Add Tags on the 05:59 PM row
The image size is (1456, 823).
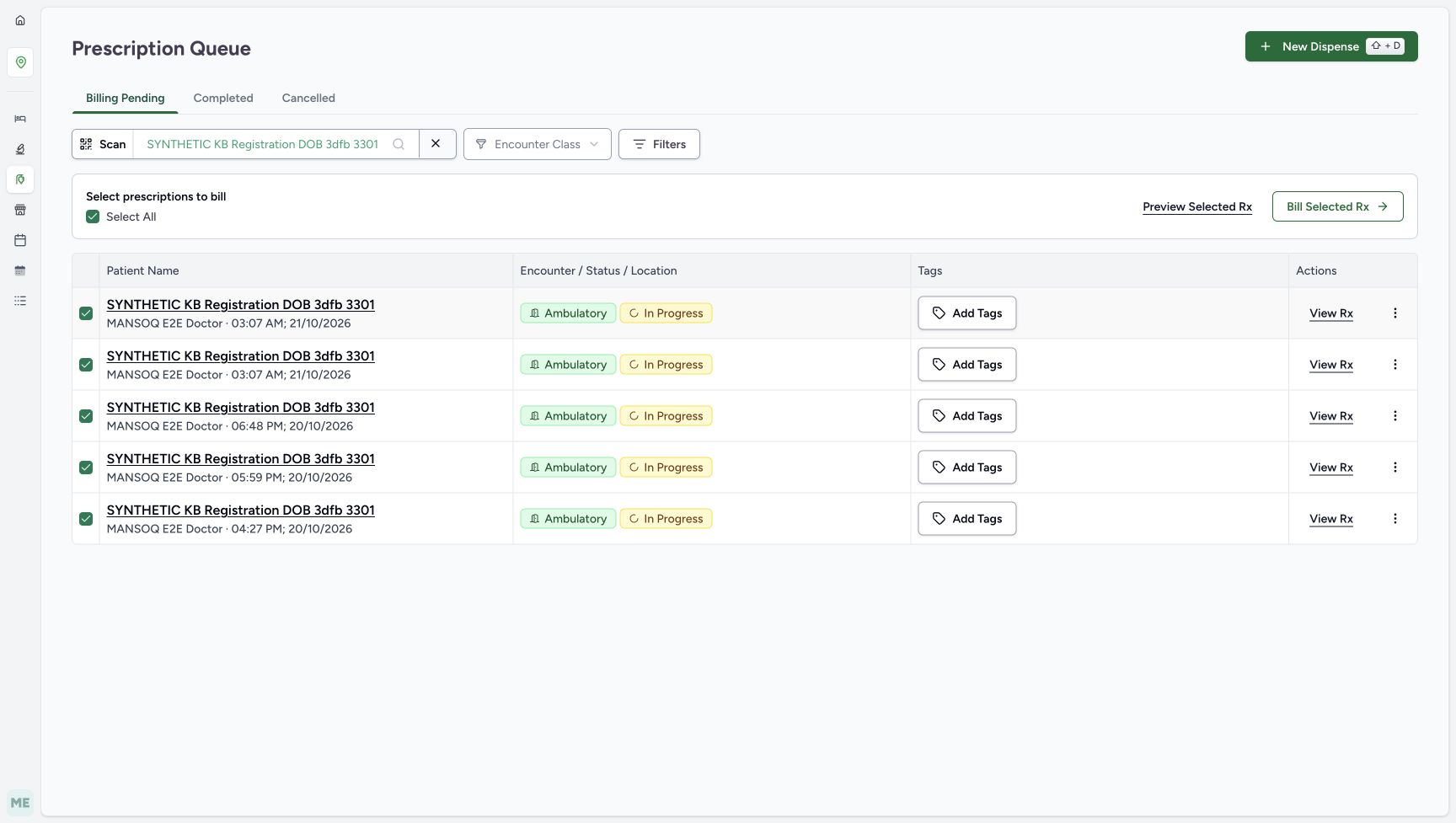967,468
